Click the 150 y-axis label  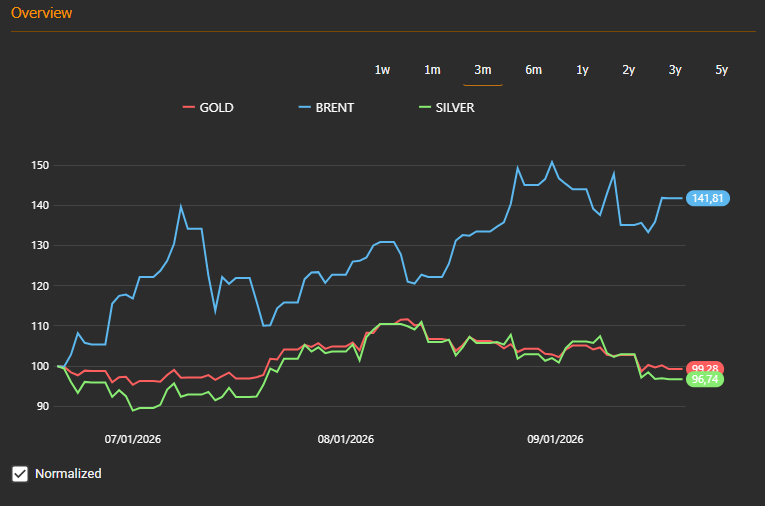coord(40,165)
